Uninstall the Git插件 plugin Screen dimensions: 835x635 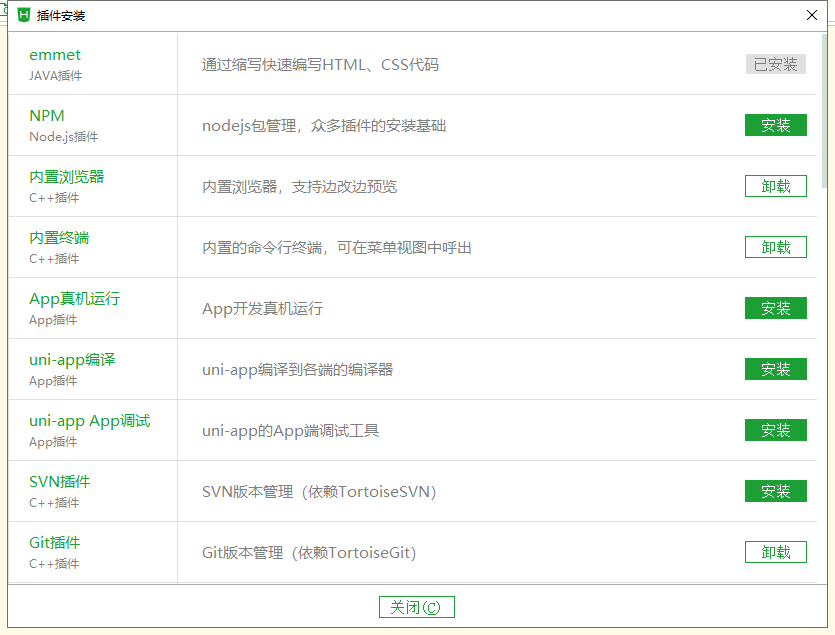pos(775,552)
